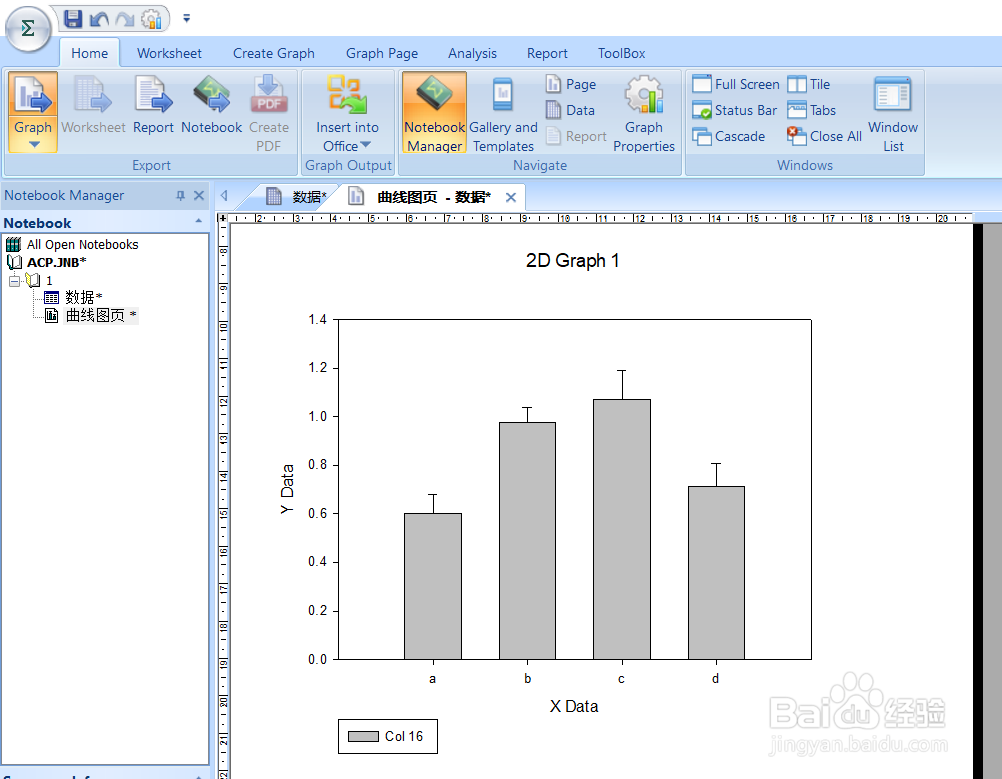Select the Y Data axis title
This screenshot has width=1002, height=779.
287,489
